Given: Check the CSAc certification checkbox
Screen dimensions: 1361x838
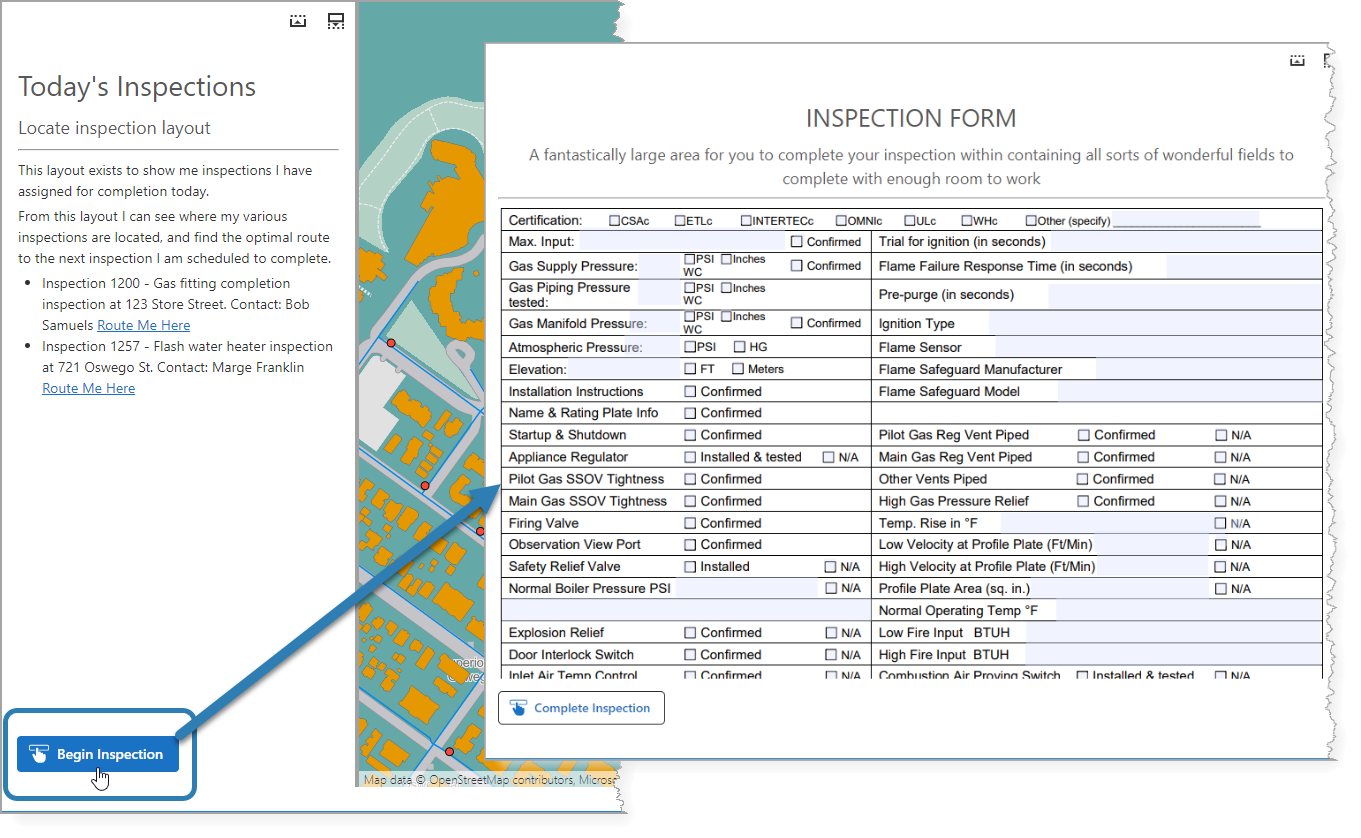Looking at the screenshot, I should (613, 221).
